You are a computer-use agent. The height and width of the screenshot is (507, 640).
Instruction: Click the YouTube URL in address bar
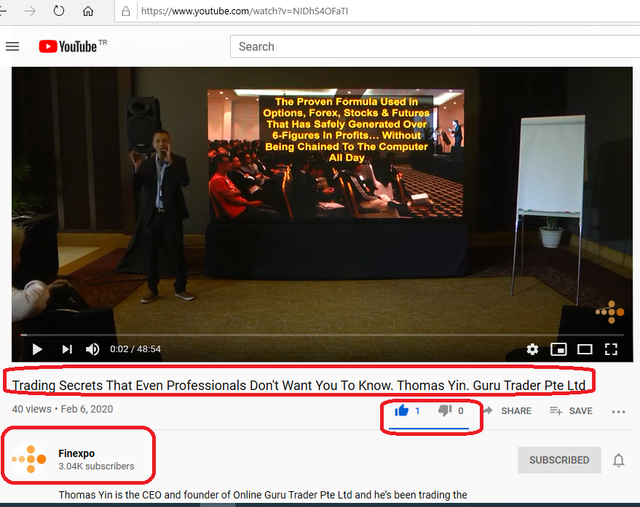tap(244, 11)
